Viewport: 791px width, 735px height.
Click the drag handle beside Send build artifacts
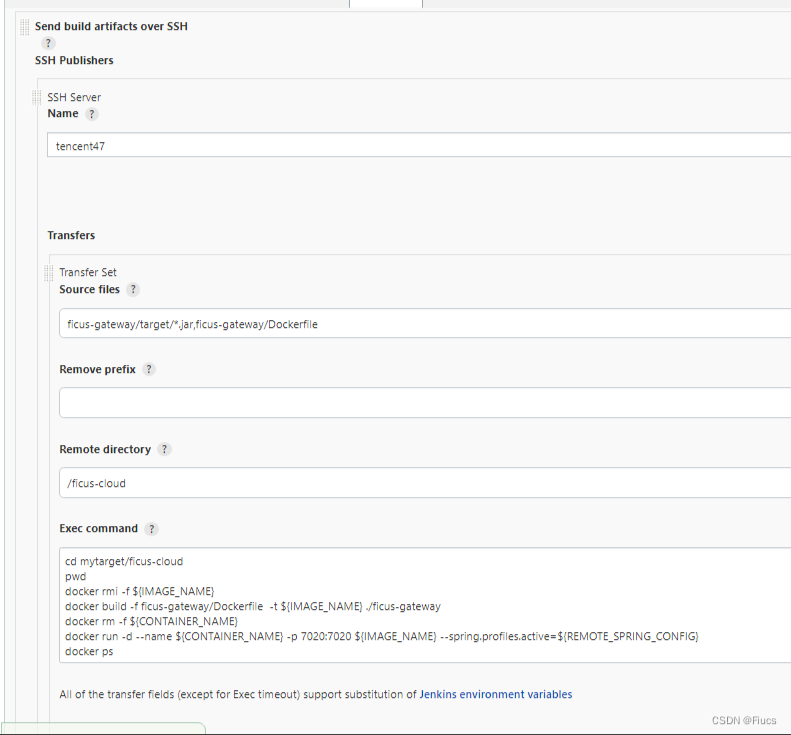coord(25,28)
